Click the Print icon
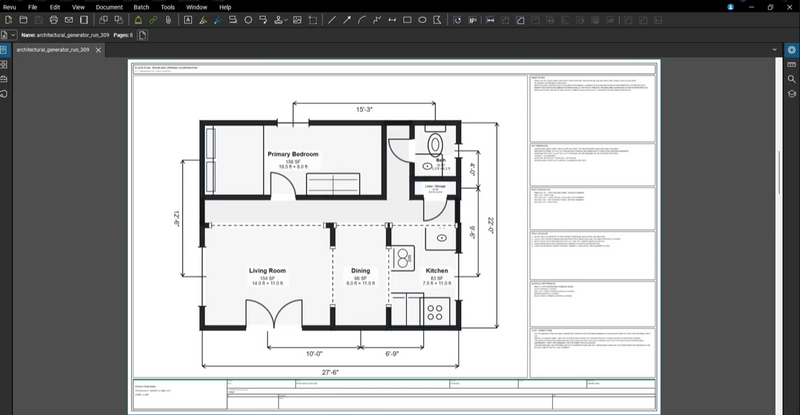 point(54,20)
